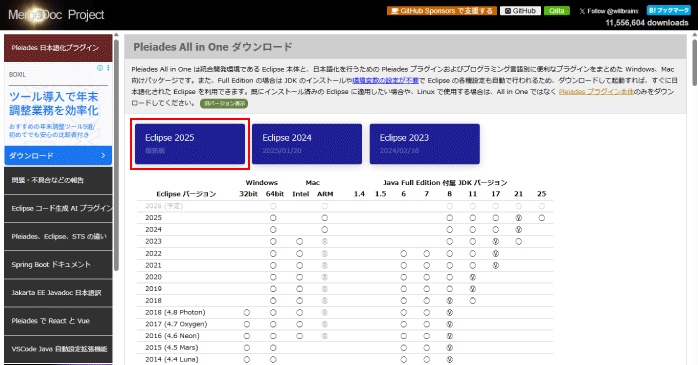Open Eclipse 2019 Windows 64bit download circle
Screen dimensions: 698x365
pyautogui.click(x=273, y=289)
